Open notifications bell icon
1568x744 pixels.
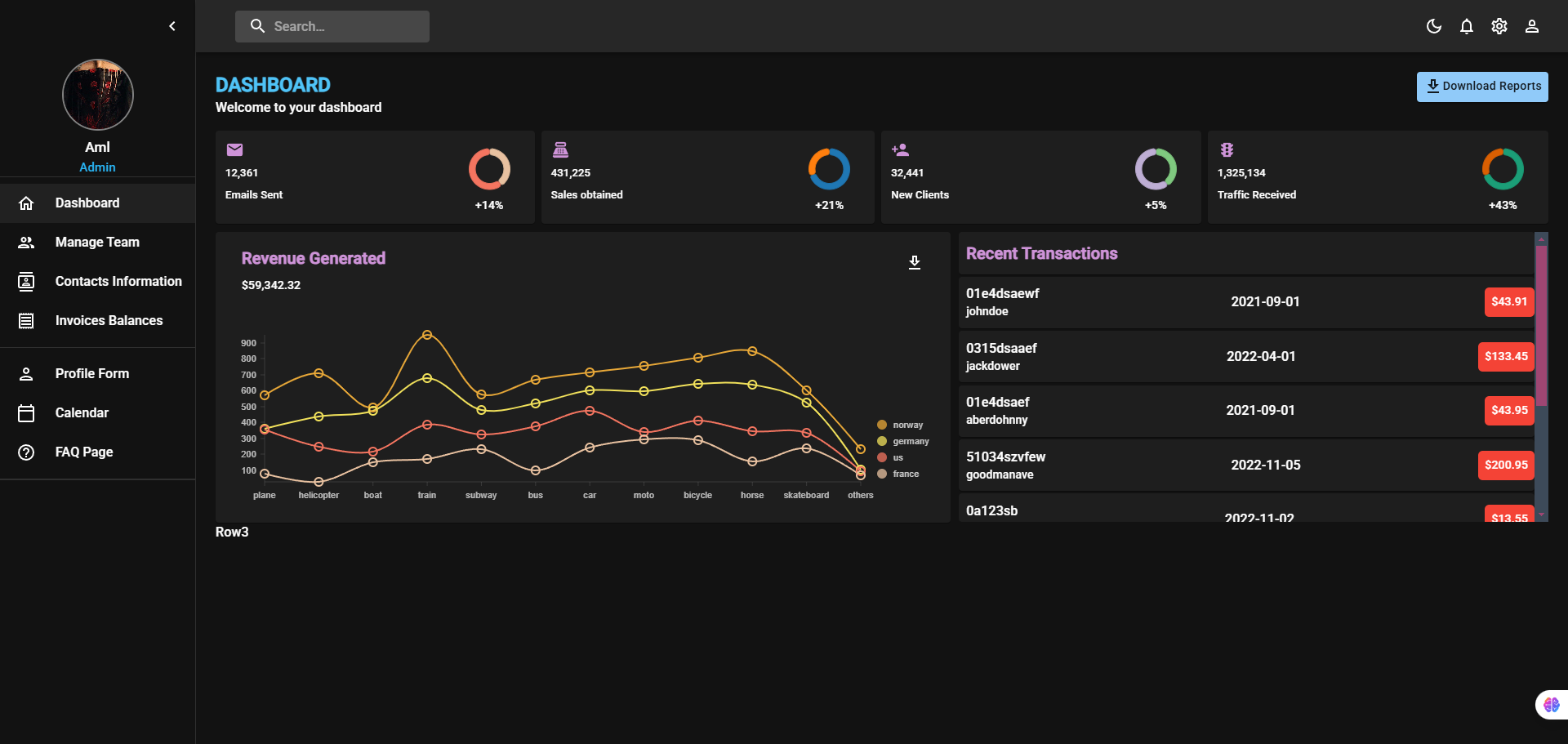click(1466, 26)
